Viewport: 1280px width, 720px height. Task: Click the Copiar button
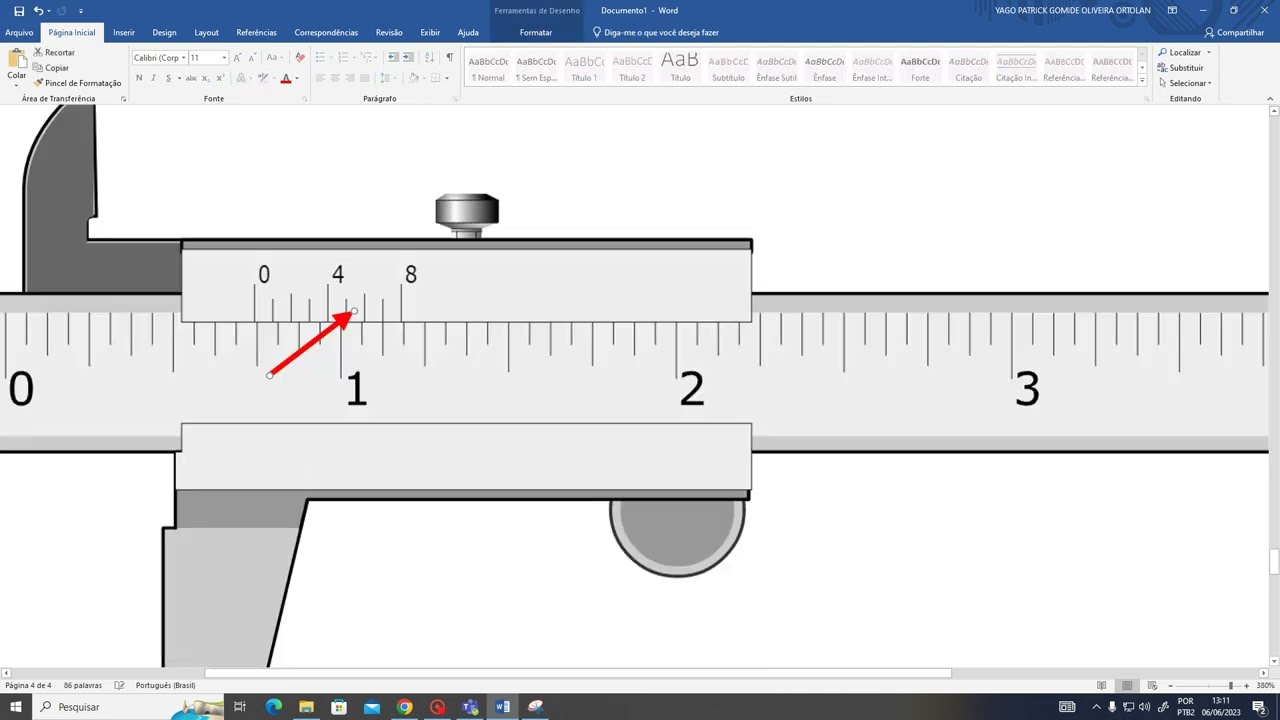tap(51, 68)
